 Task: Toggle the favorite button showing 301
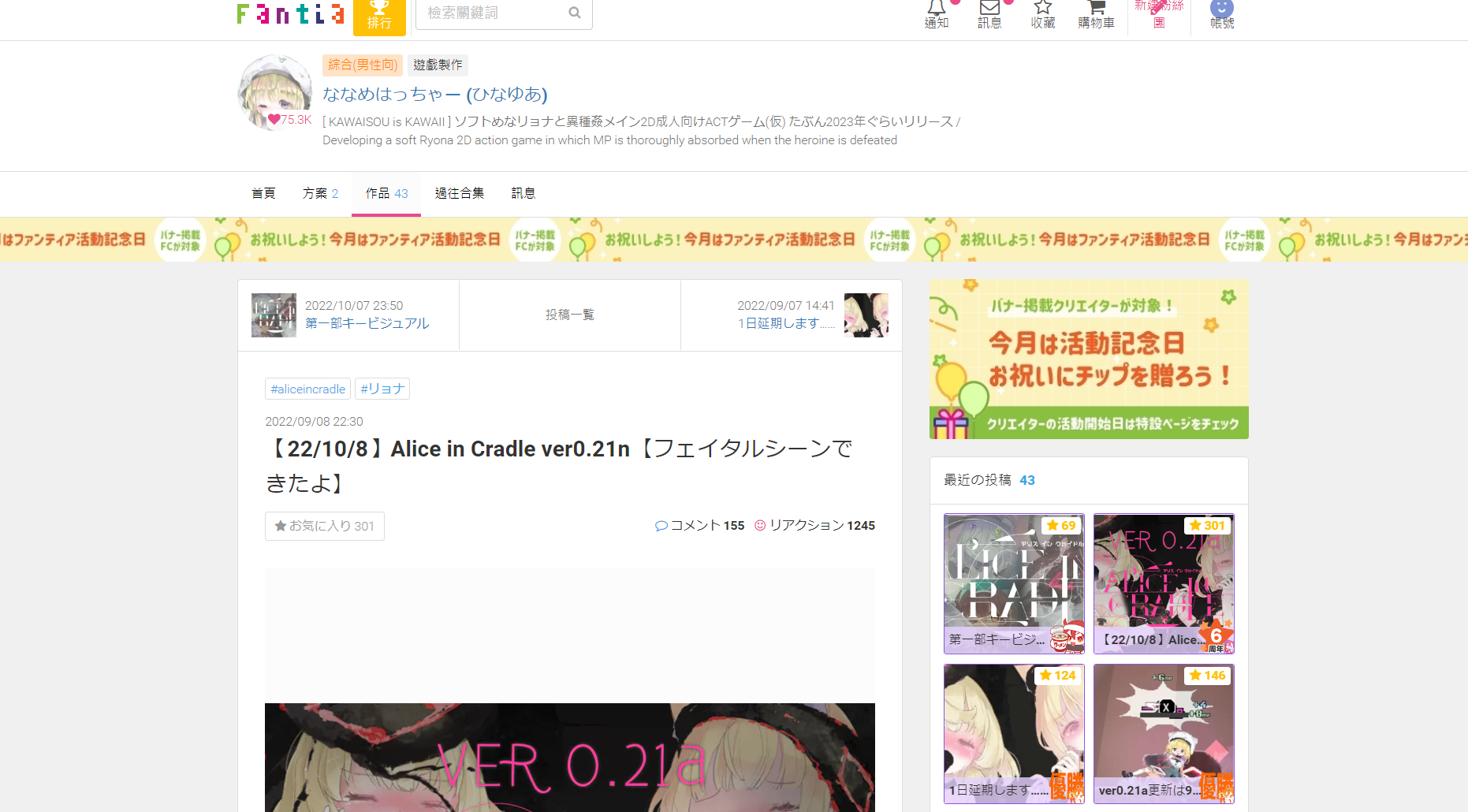point(325,526)
